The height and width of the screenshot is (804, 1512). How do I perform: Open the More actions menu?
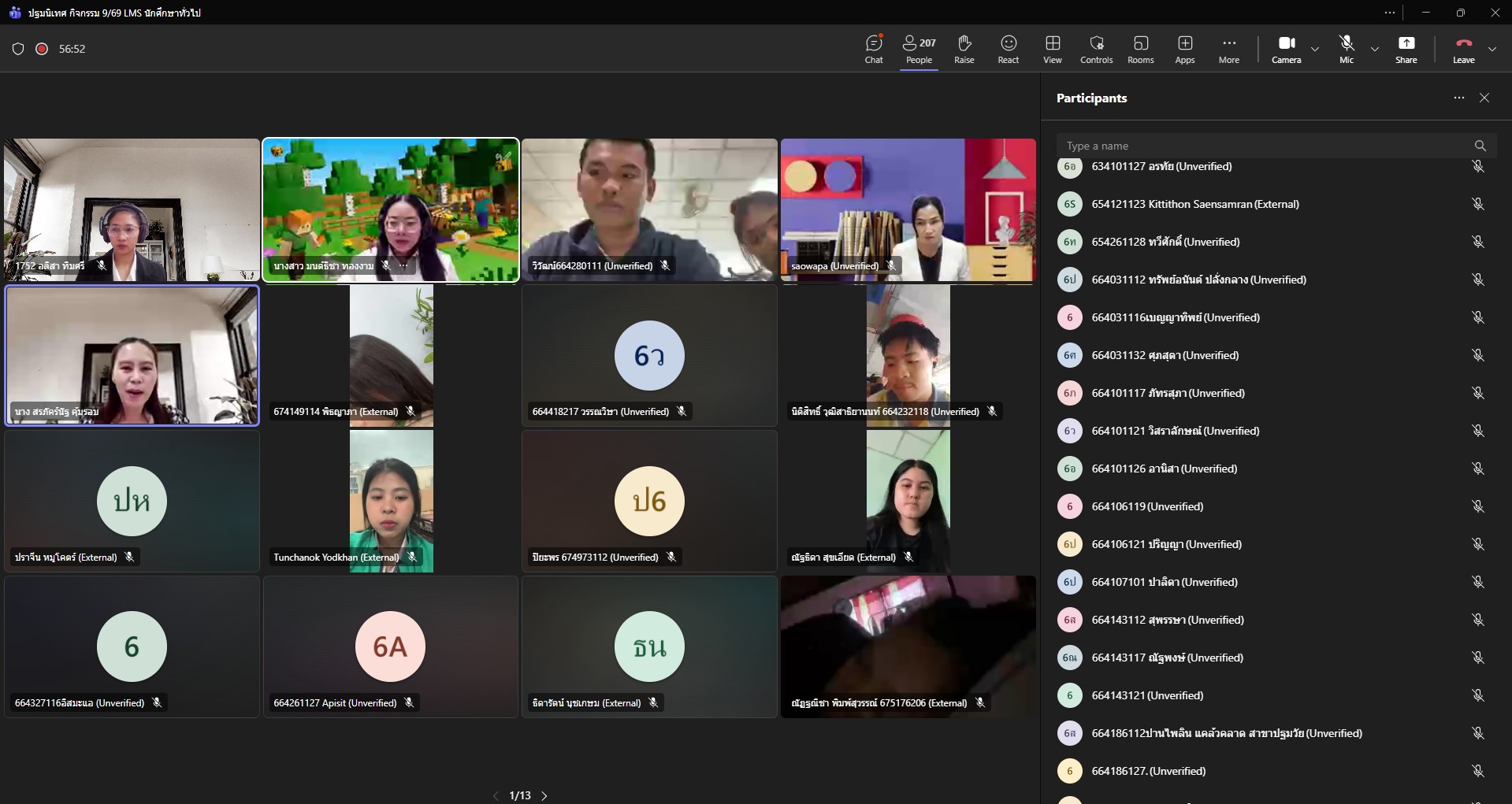[x=1228, y=49]
